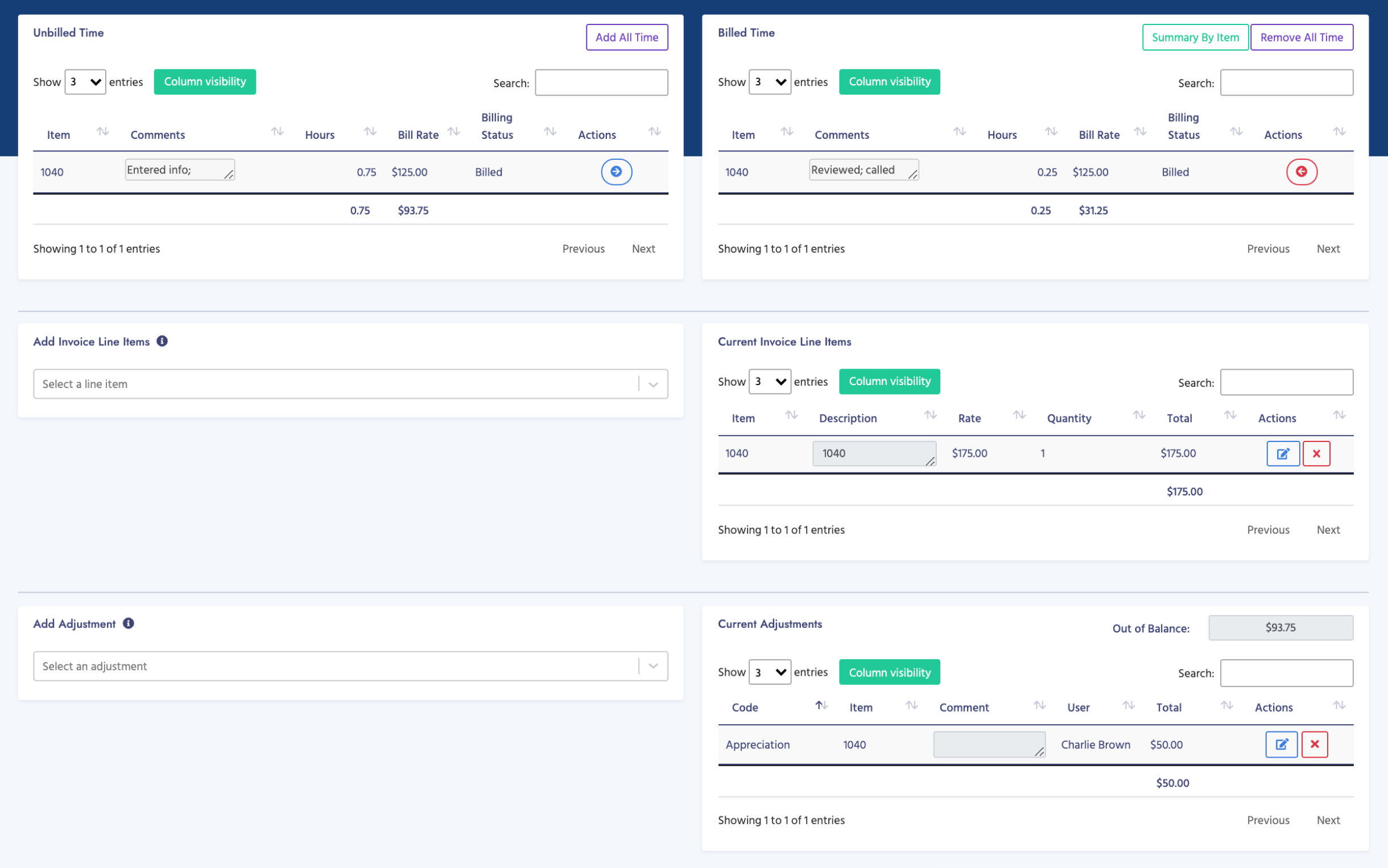Click the red return arrow on the billed entry
The width and height of the screenshot is (1388, 868).
(1302, 172)
